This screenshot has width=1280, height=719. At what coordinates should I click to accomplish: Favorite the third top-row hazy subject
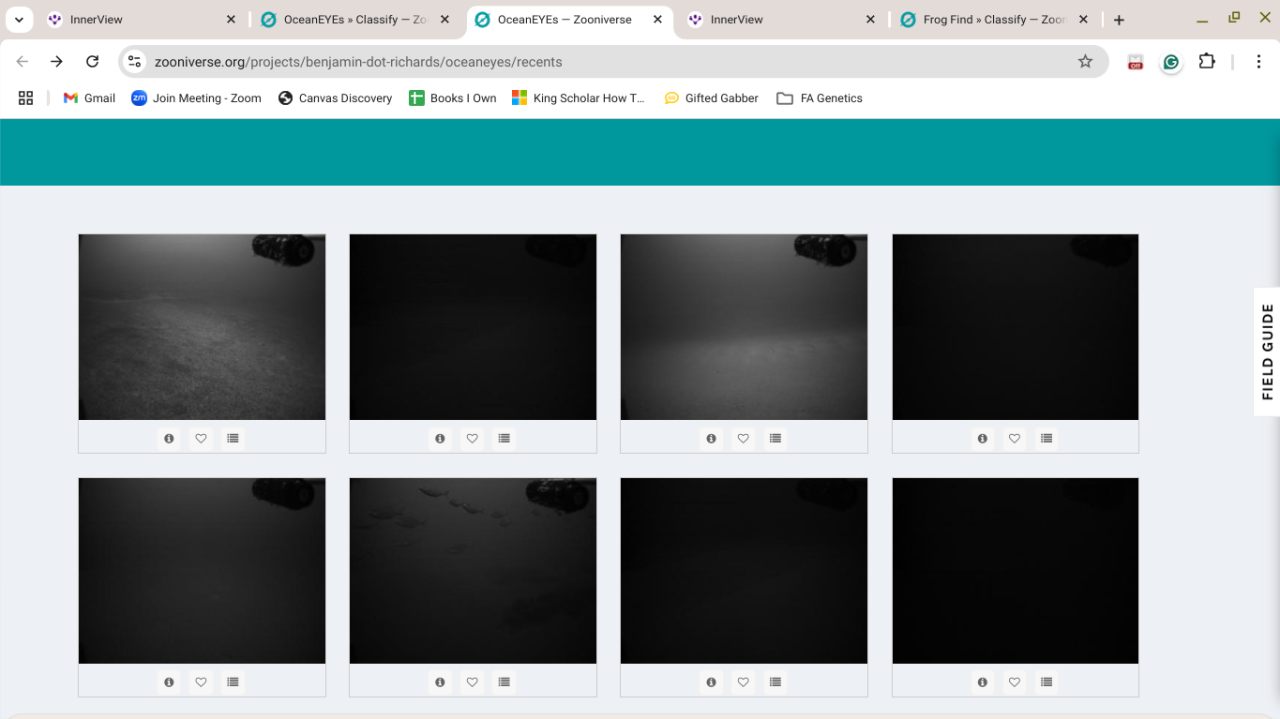click(743, 438)
